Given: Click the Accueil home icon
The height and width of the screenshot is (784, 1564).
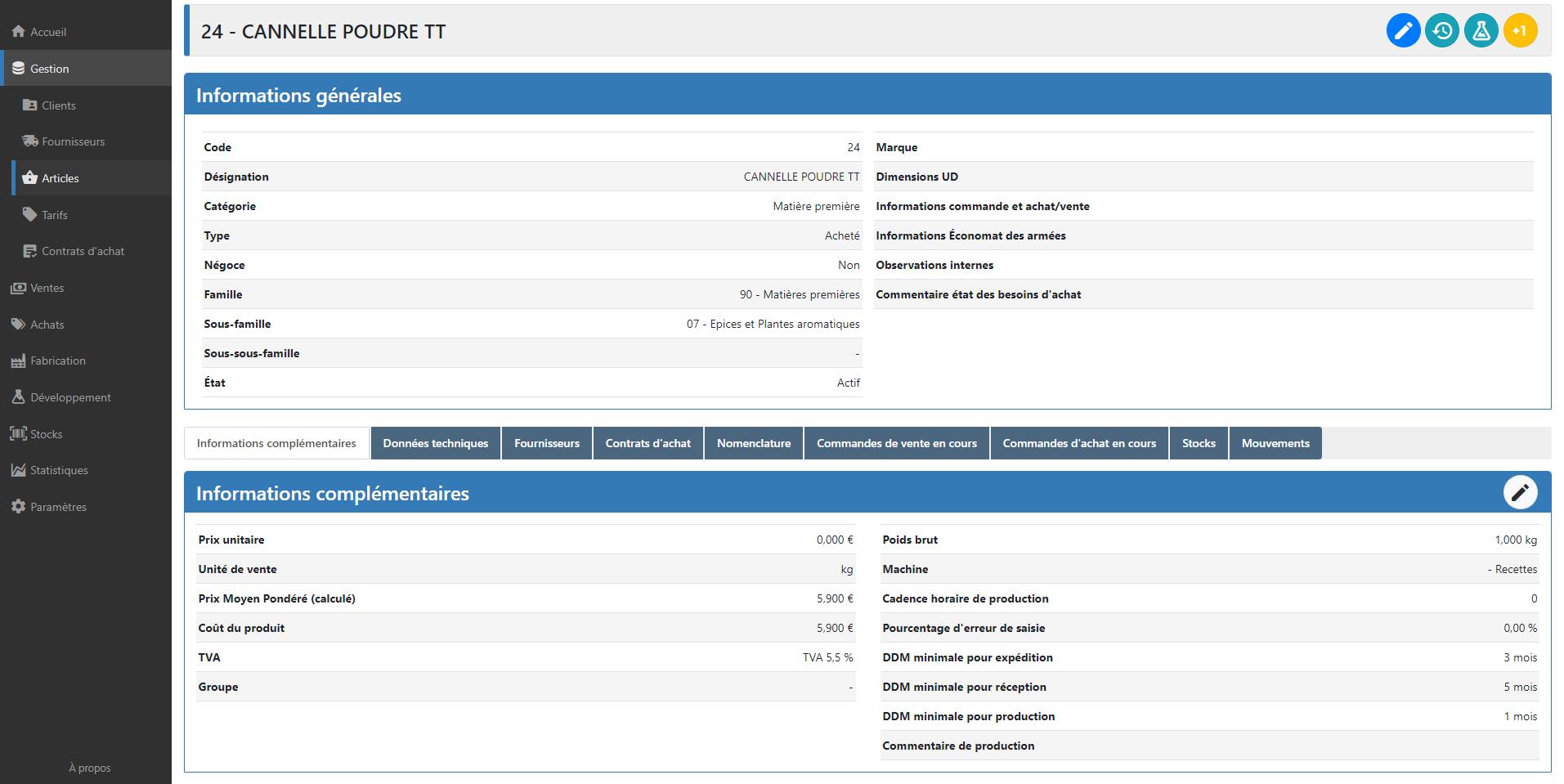Looking at the screenshot, I should (x=18, y=31).
